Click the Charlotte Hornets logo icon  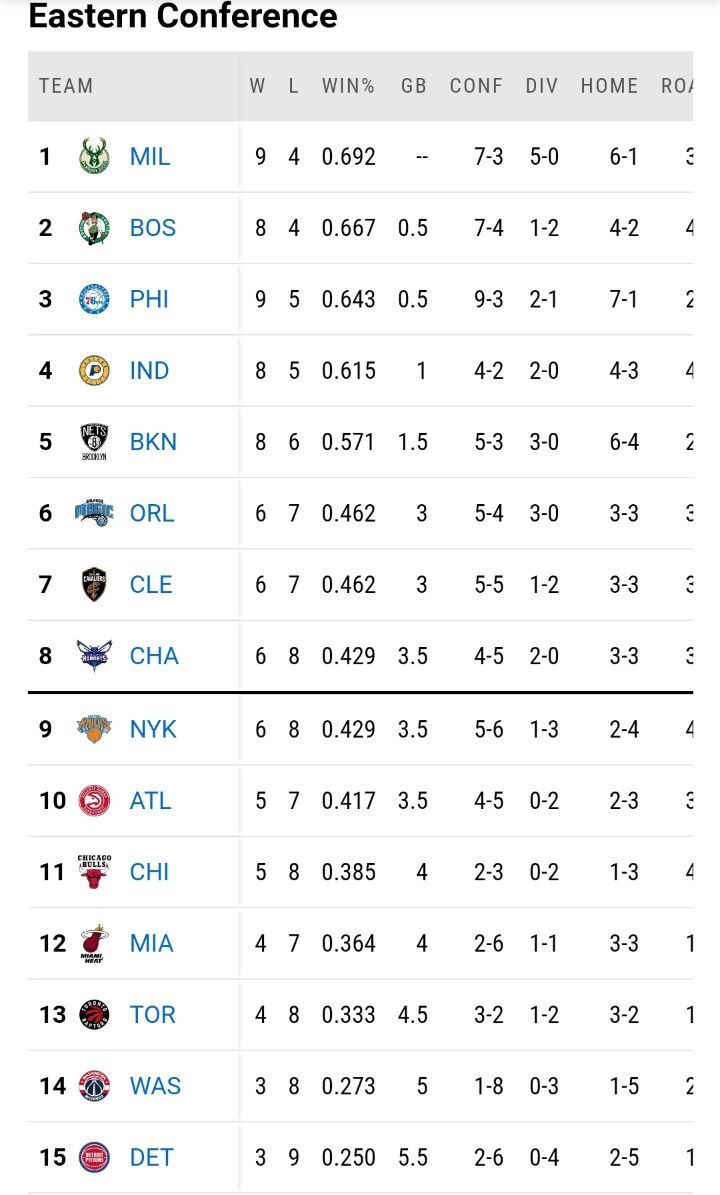pos(94,656)
